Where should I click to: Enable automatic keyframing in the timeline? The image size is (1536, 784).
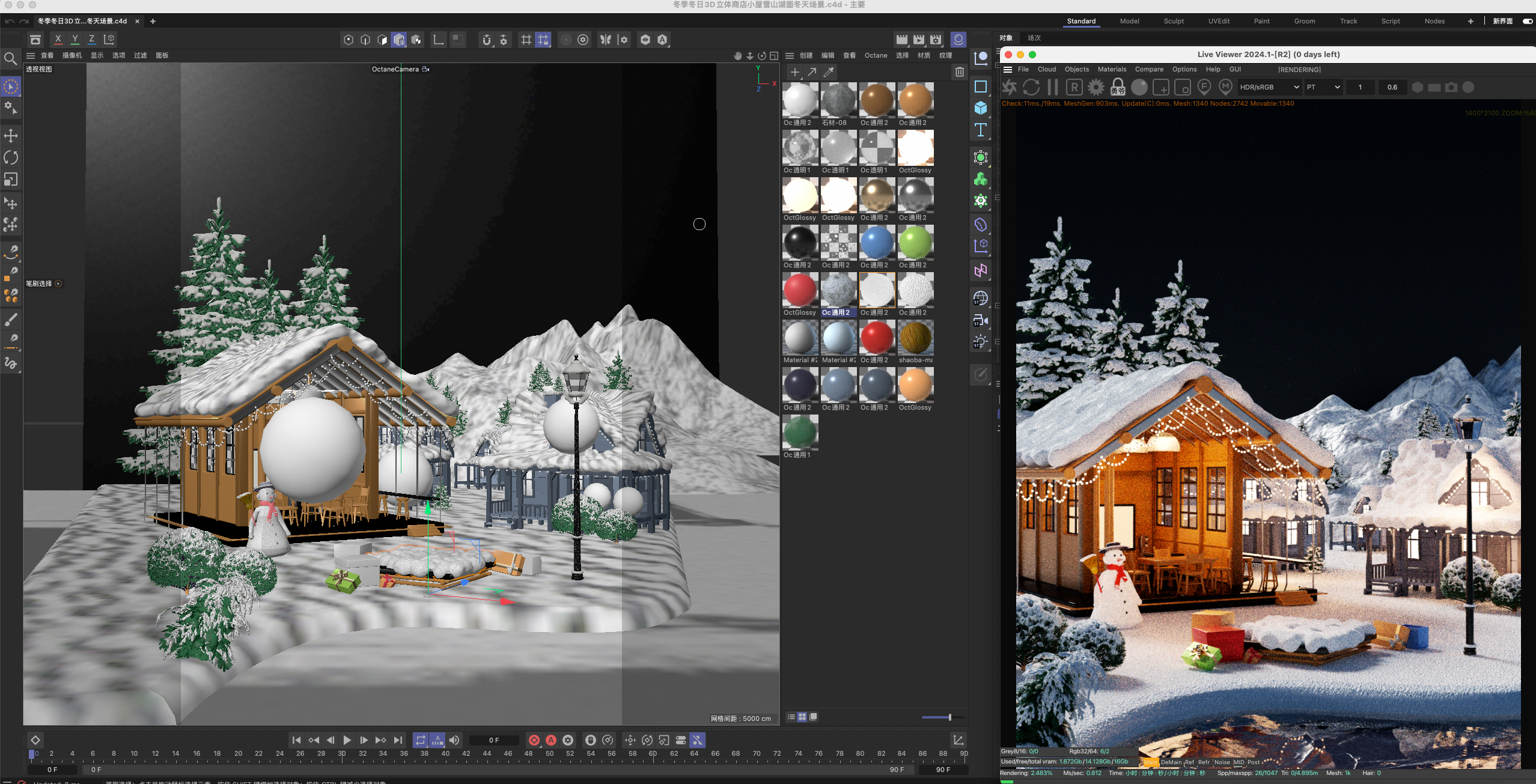(x=552, y=740)
